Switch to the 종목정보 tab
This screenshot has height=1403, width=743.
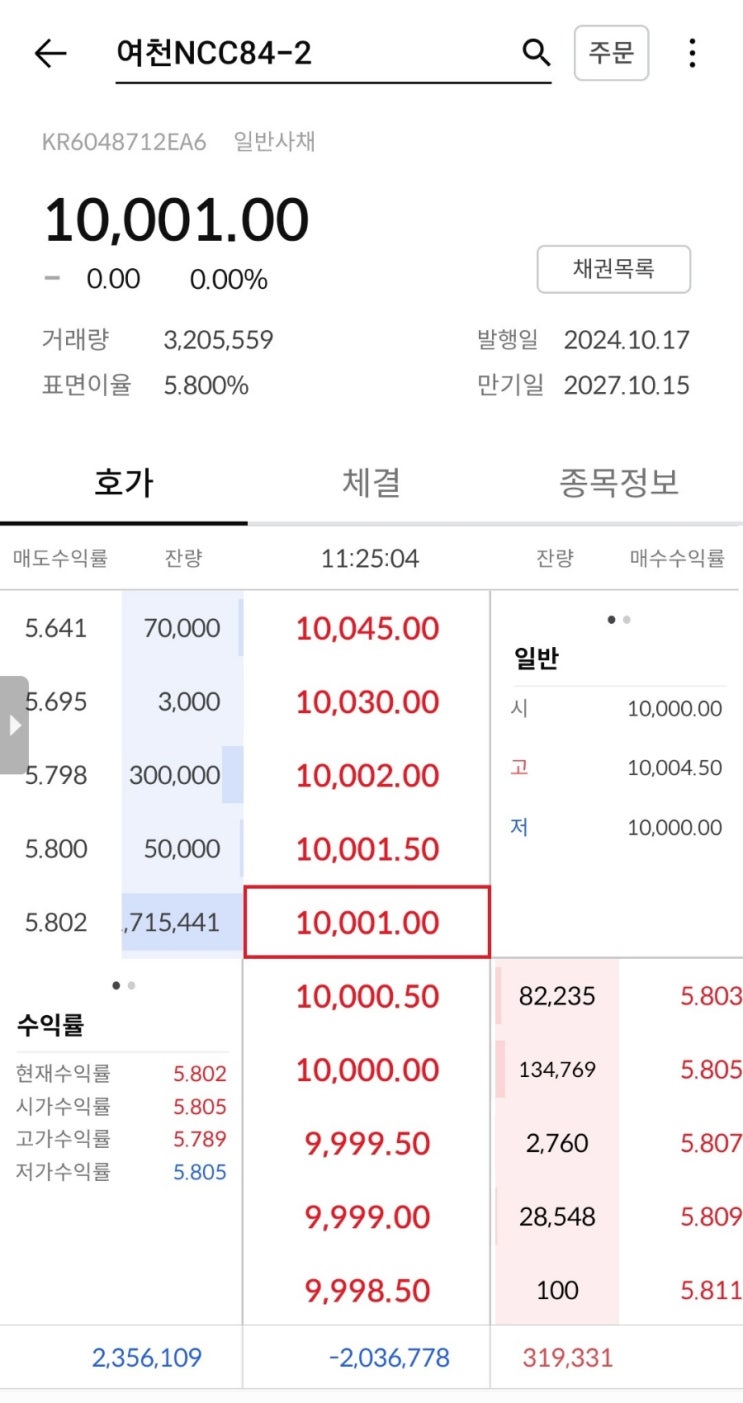click(619, 483)
